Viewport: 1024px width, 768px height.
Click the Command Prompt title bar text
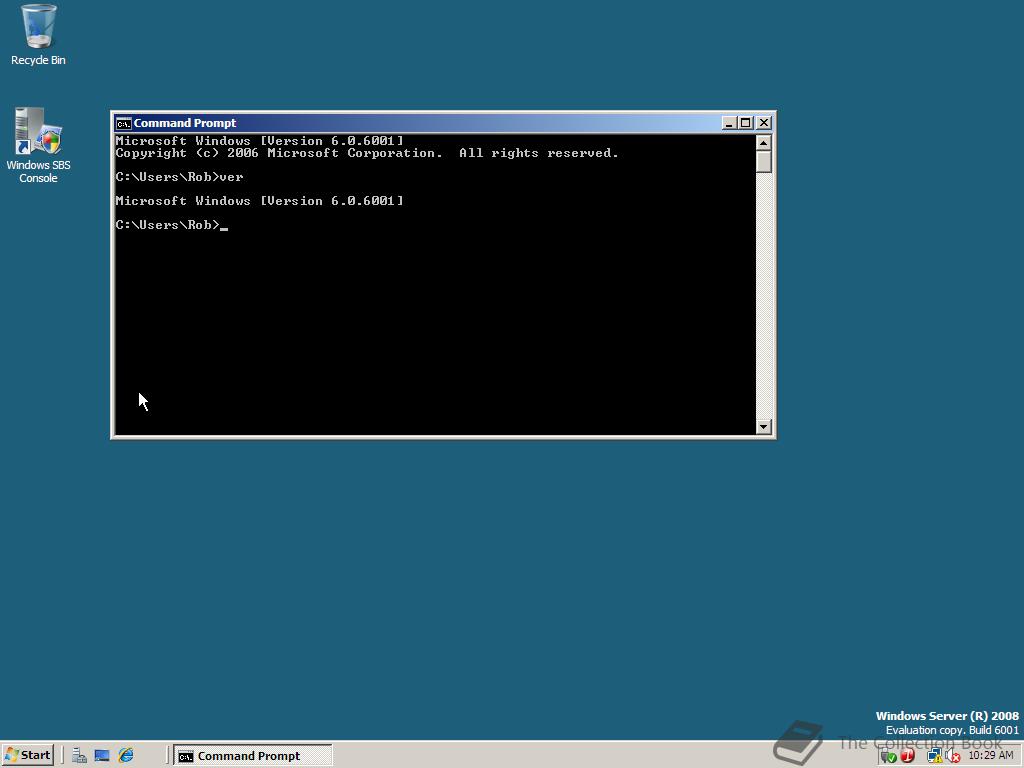[185, 123]
